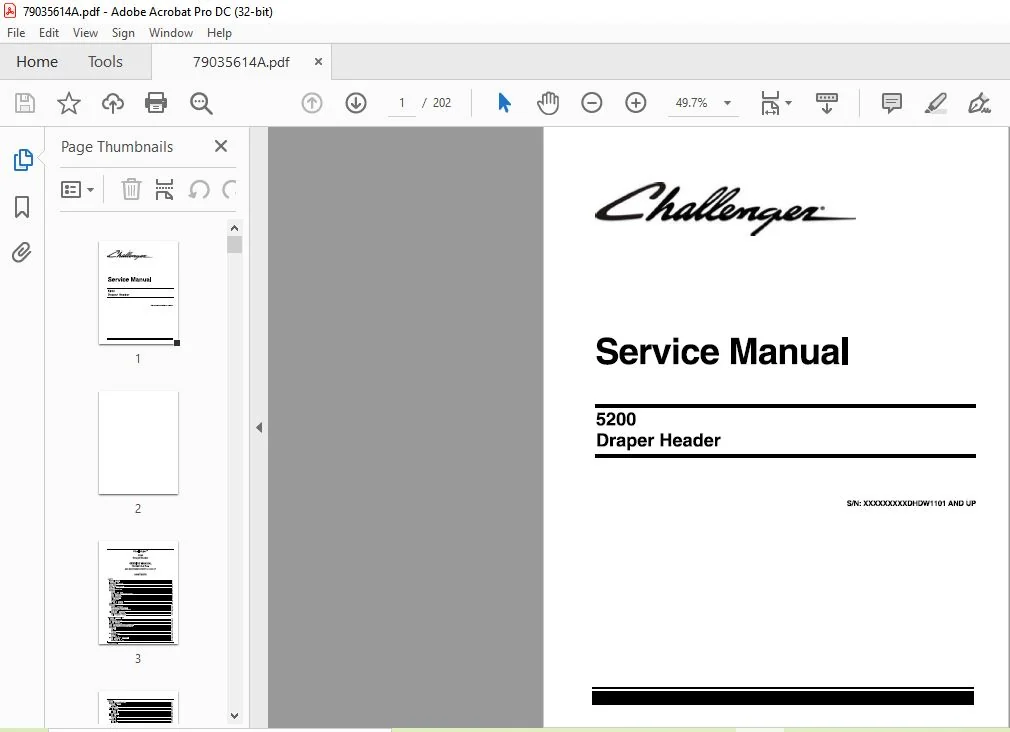Open the Sign menu
Screen dimensions: 1010x732
[123, 33]
